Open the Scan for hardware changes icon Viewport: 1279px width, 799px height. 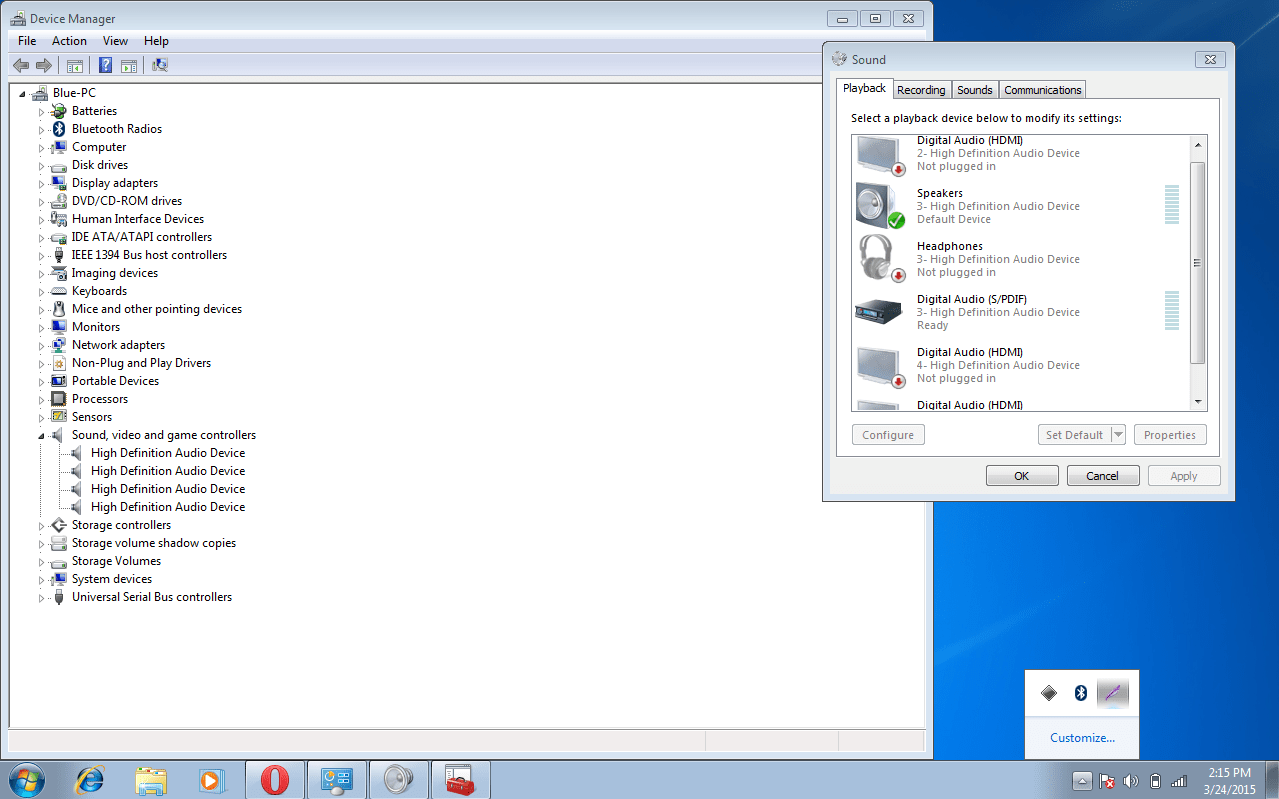pos(160,65)
